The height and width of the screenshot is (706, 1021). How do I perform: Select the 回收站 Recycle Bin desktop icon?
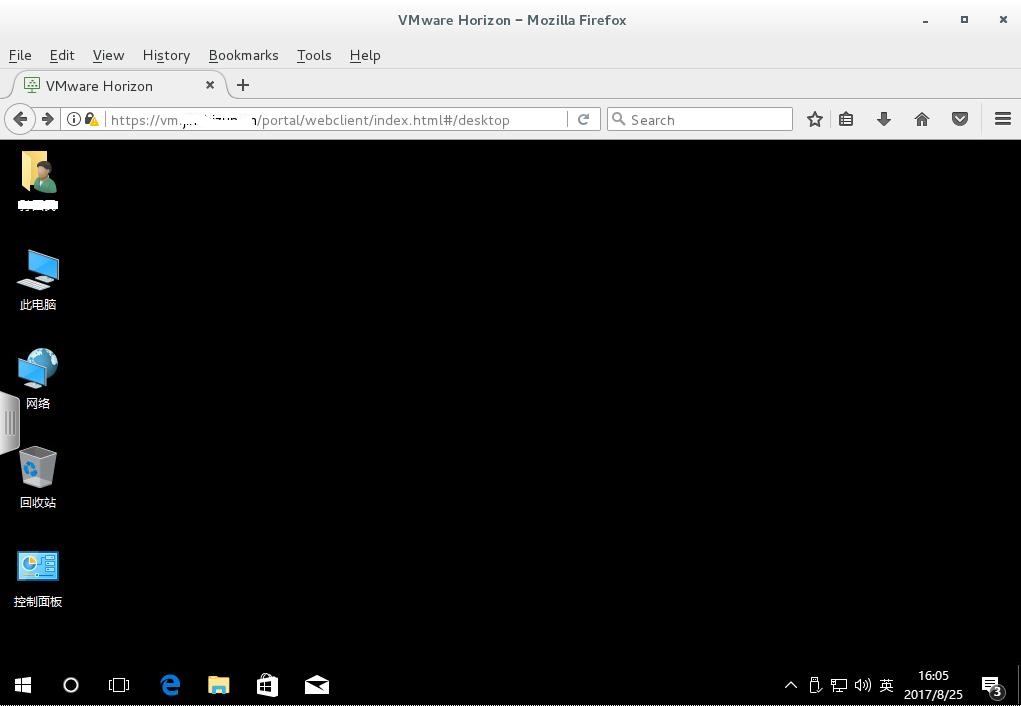(38, 477)
